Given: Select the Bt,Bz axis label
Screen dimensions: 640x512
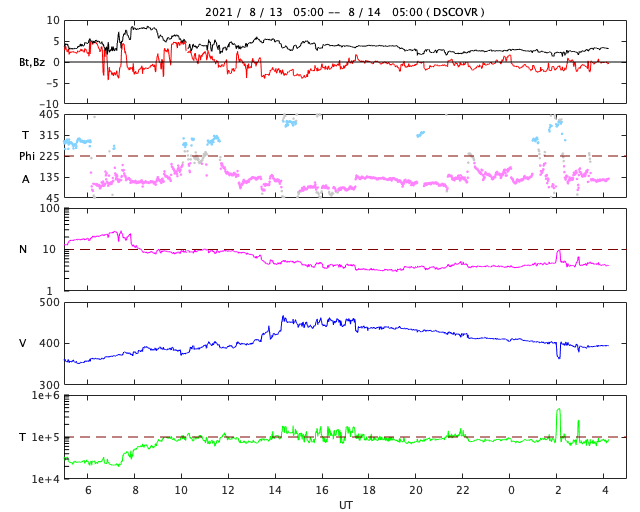Looking at the screenshot, I should pyautogui.click(x=32, y=62).
